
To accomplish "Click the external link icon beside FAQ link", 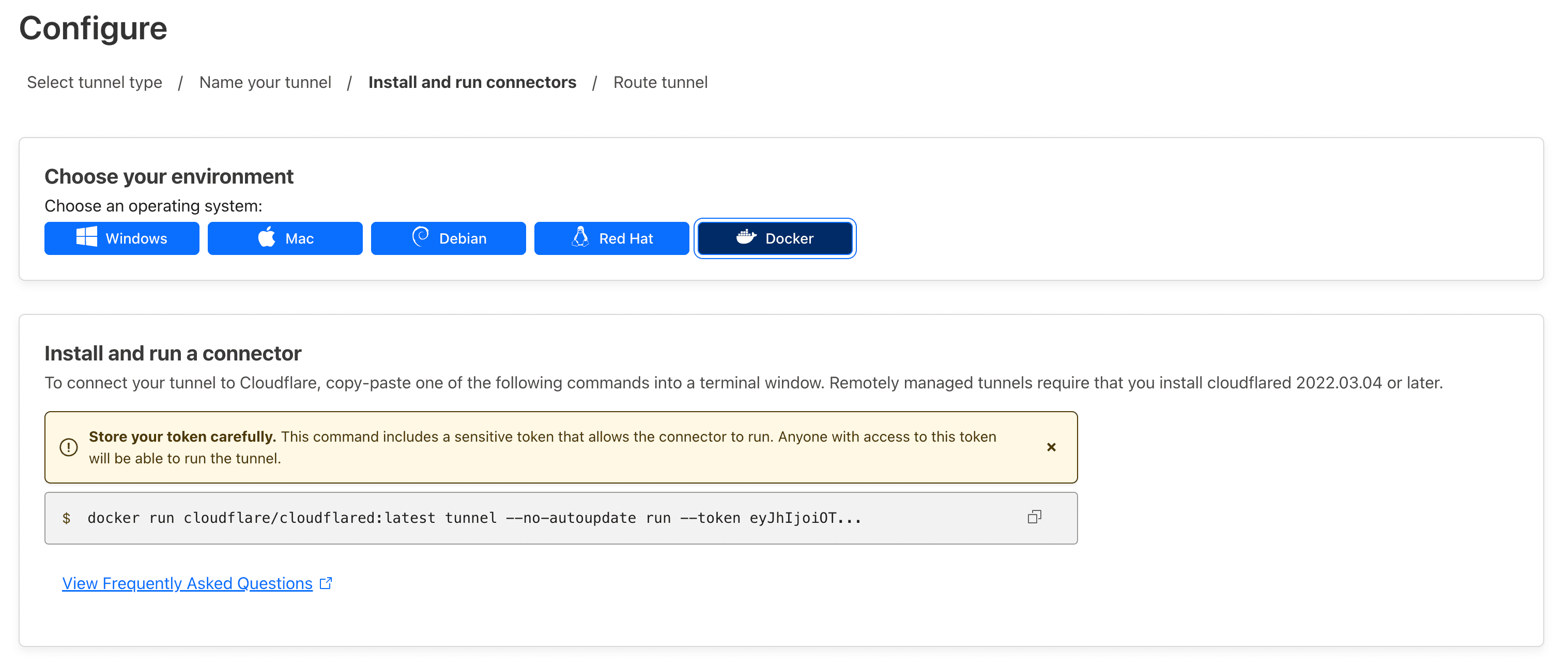I will click(326, 583).
